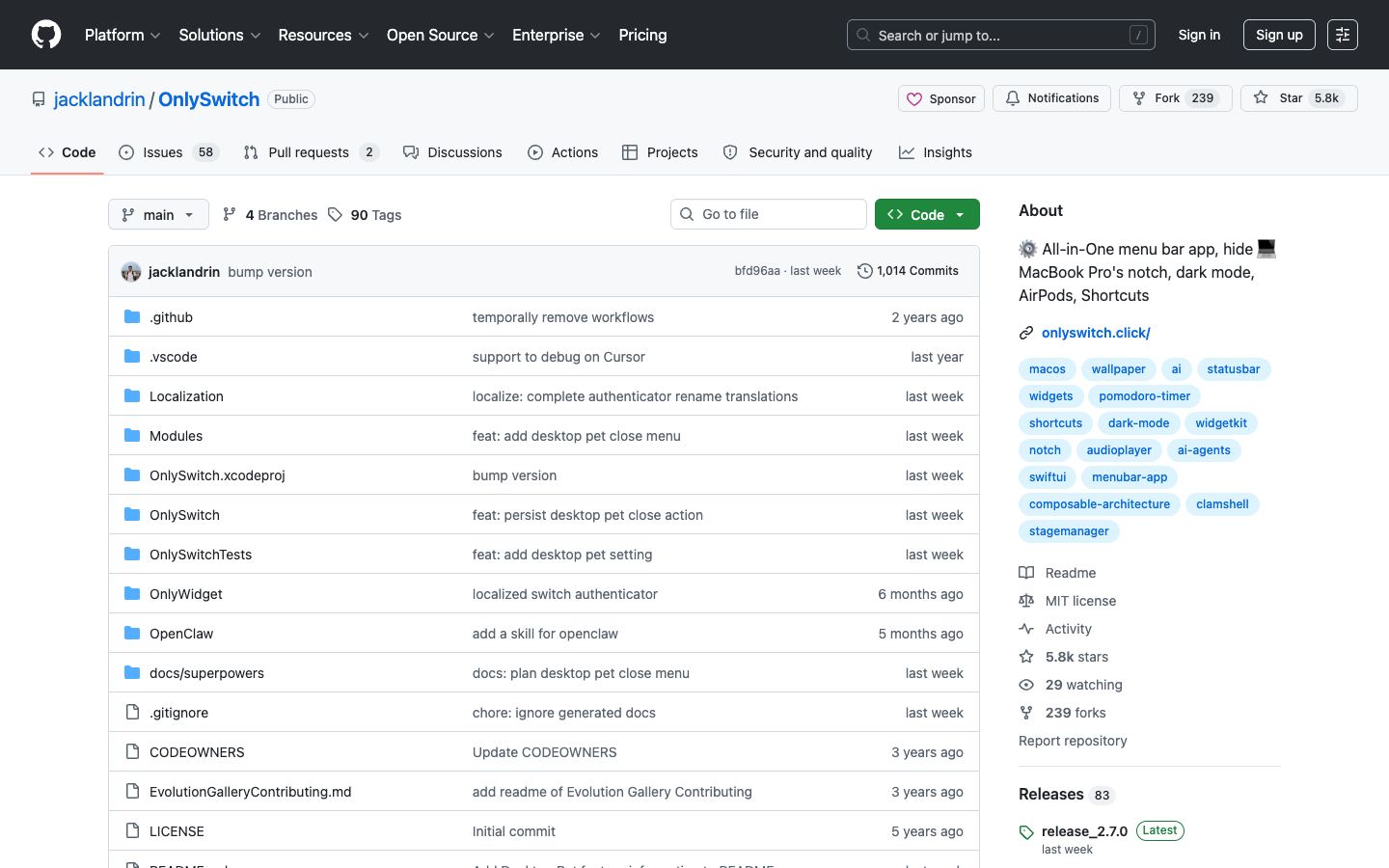This screenshot has width=1389, height=868.
Task: Open EvolutionGalleryContributing.md file
Action: 251,792
